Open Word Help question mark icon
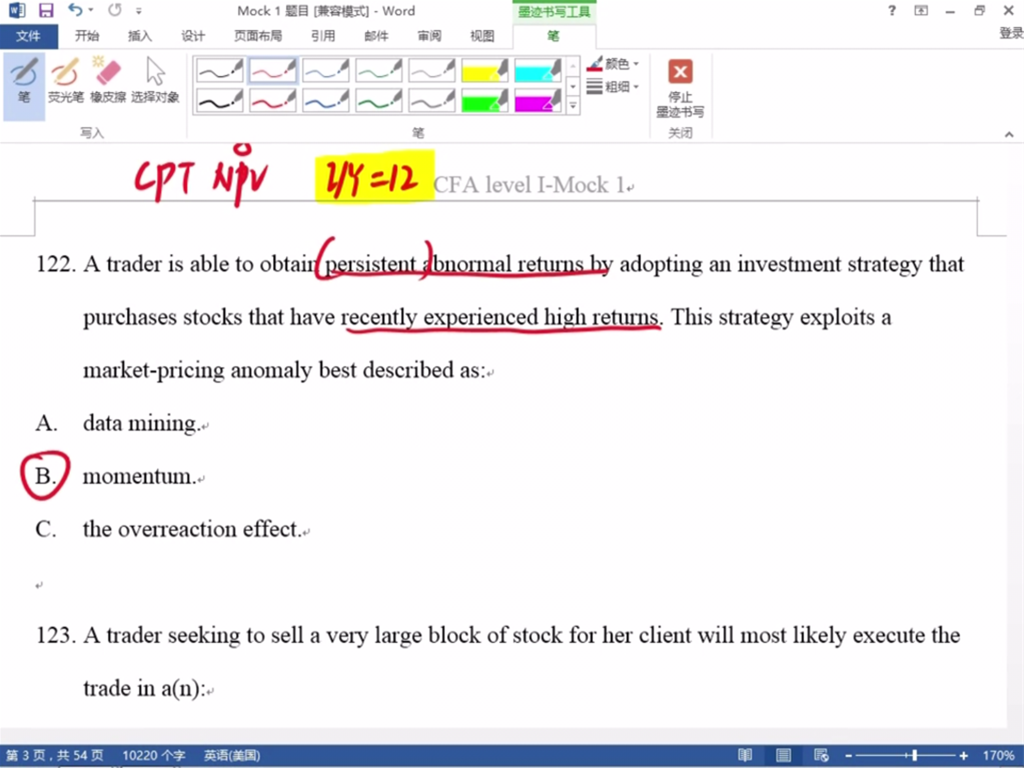Image resolution: width=1024 pixels, height=768 pixels. pyautogui.click(x=891, y=11)
